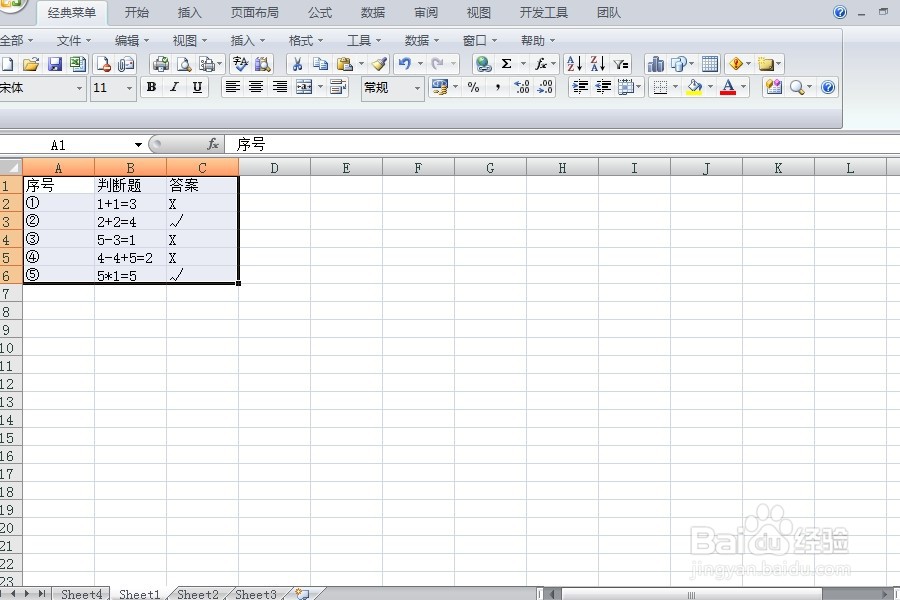Toggle underline formatting
The image size is (900, 600).
pos(197,87)
